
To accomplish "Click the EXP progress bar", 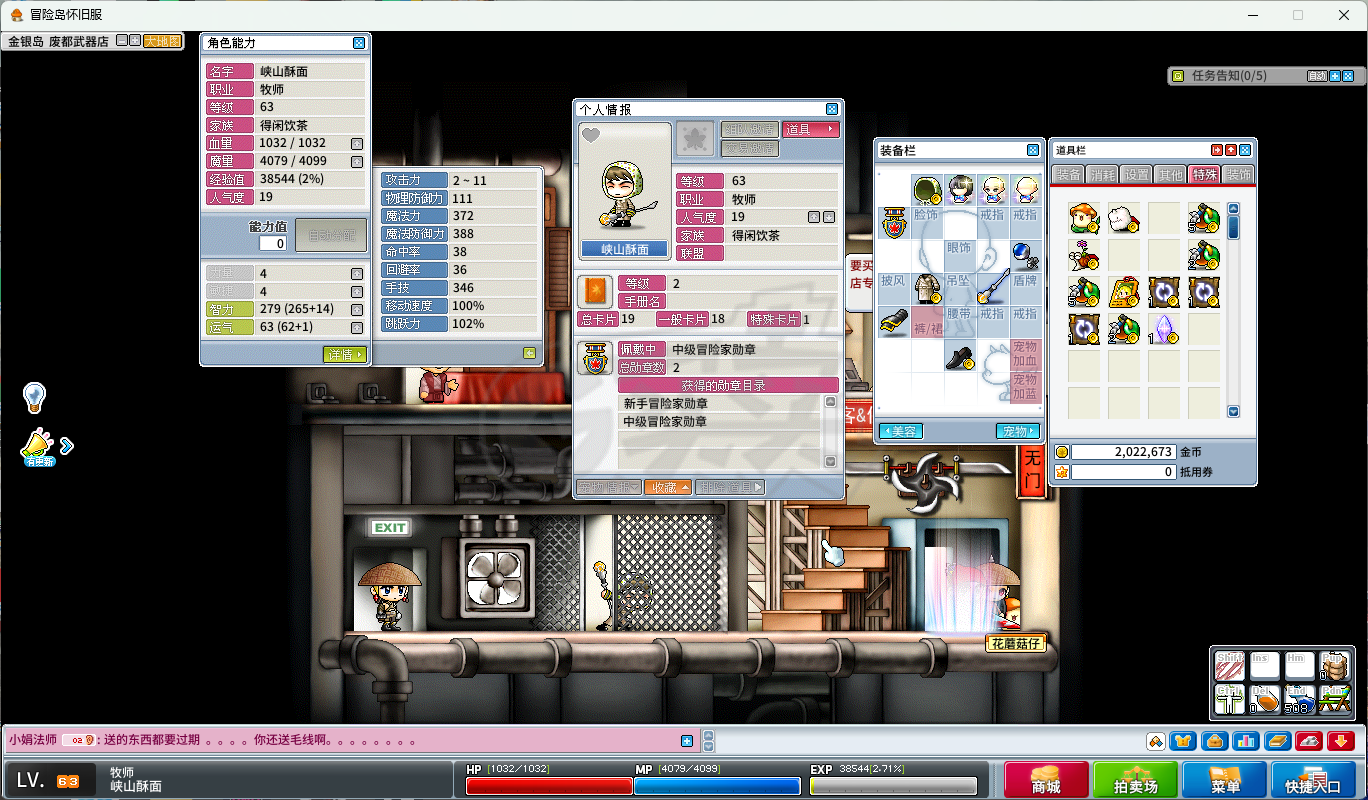I will (893, 786).
